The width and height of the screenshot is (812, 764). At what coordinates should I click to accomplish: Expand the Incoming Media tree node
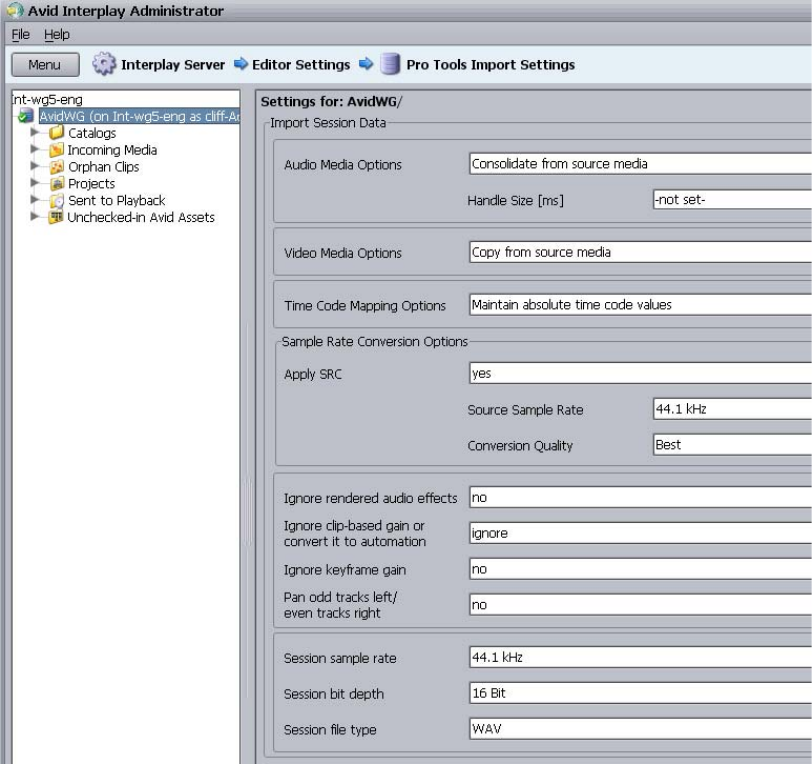35,149
